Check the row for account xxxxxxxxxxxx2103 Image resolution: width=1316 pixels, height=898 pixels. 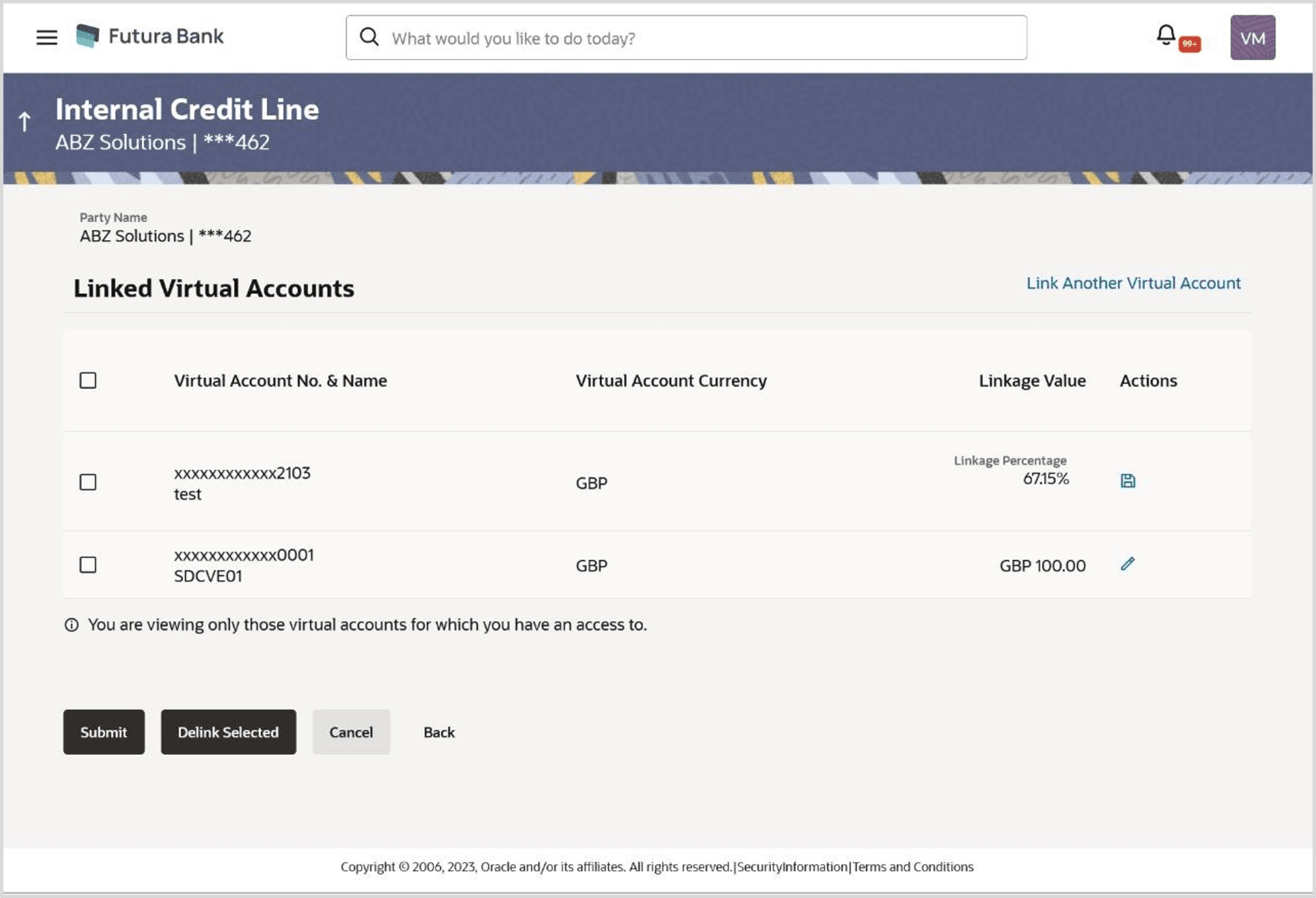click(88, 482)
